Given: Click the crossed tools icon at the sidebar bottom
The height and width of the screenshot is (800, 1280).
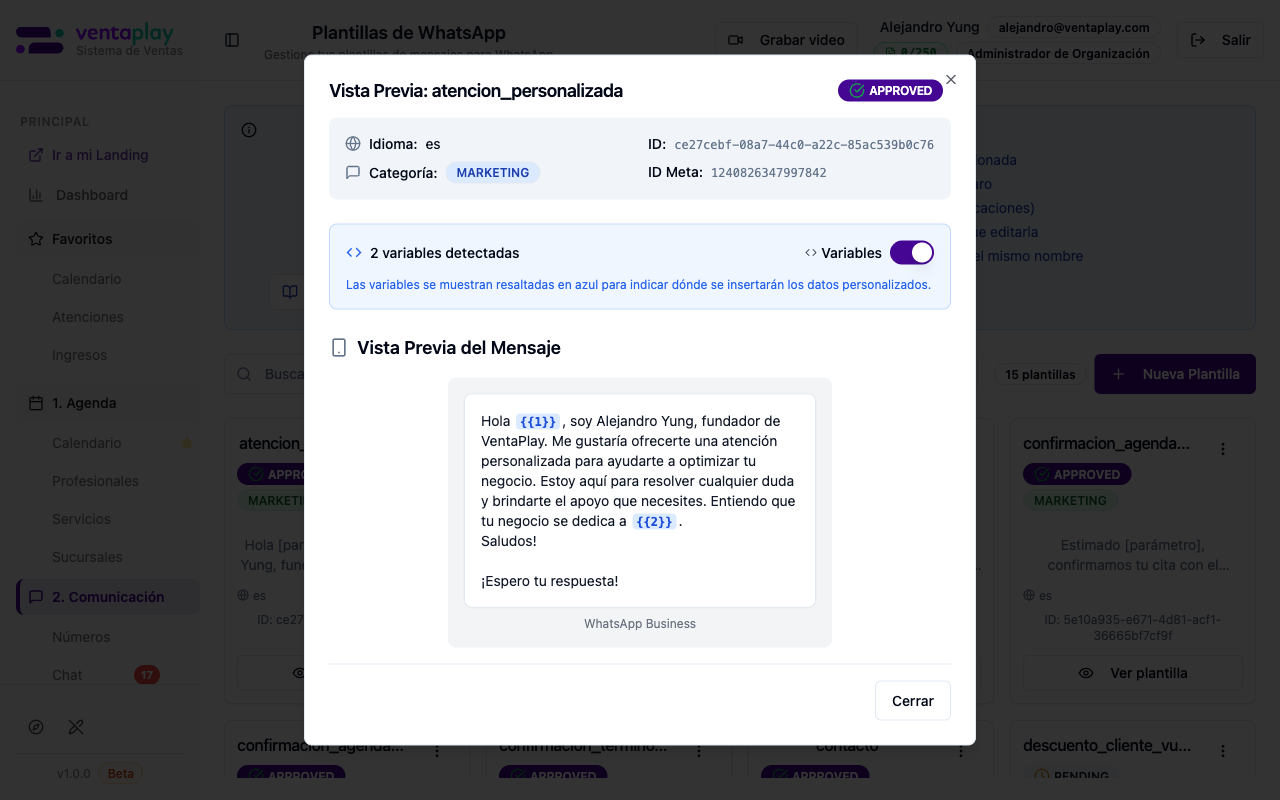Looking at the screenshot, I should click(76, 727).
